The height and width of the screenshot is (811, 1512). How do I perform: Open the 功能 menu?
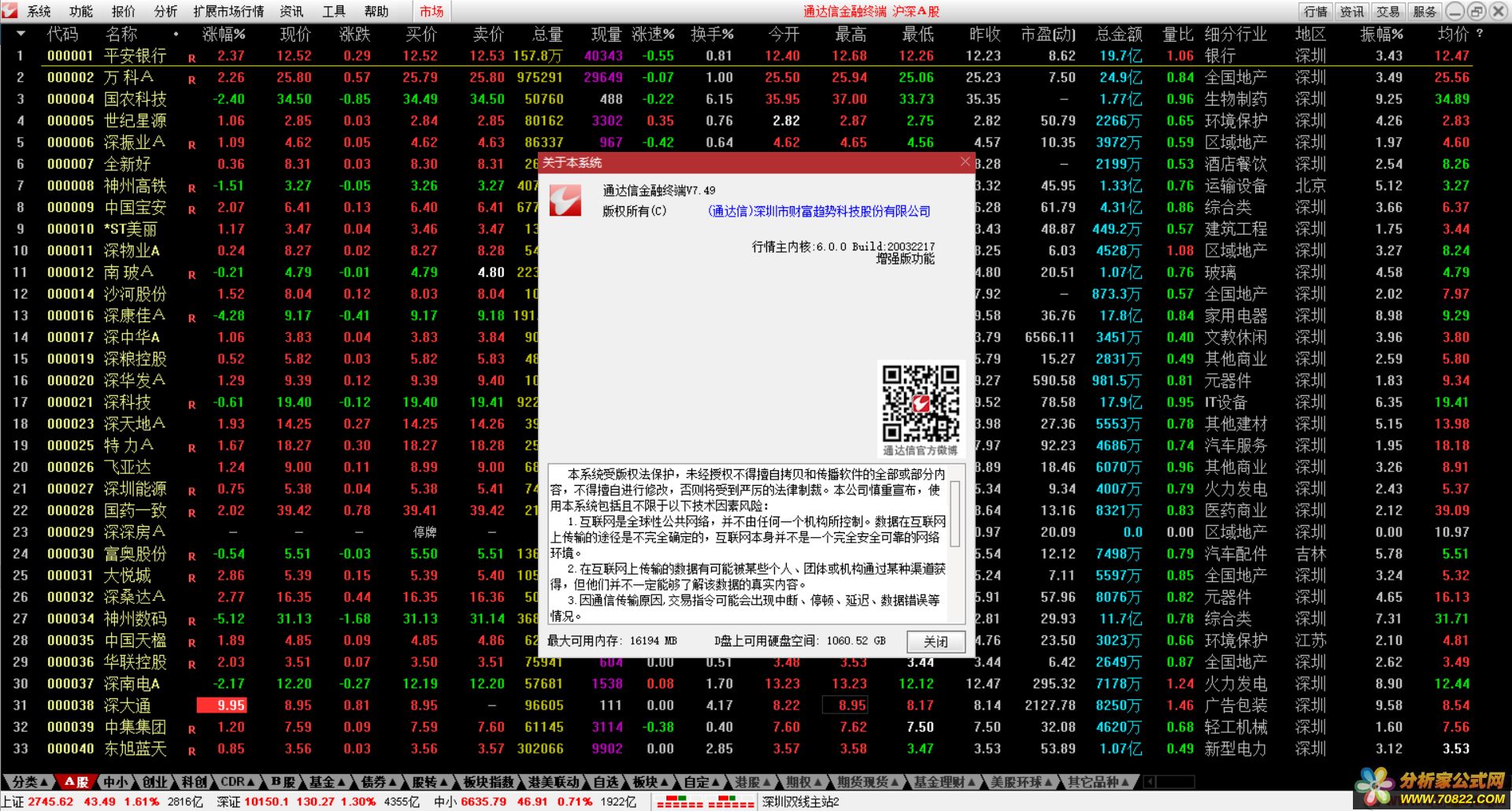81,11
